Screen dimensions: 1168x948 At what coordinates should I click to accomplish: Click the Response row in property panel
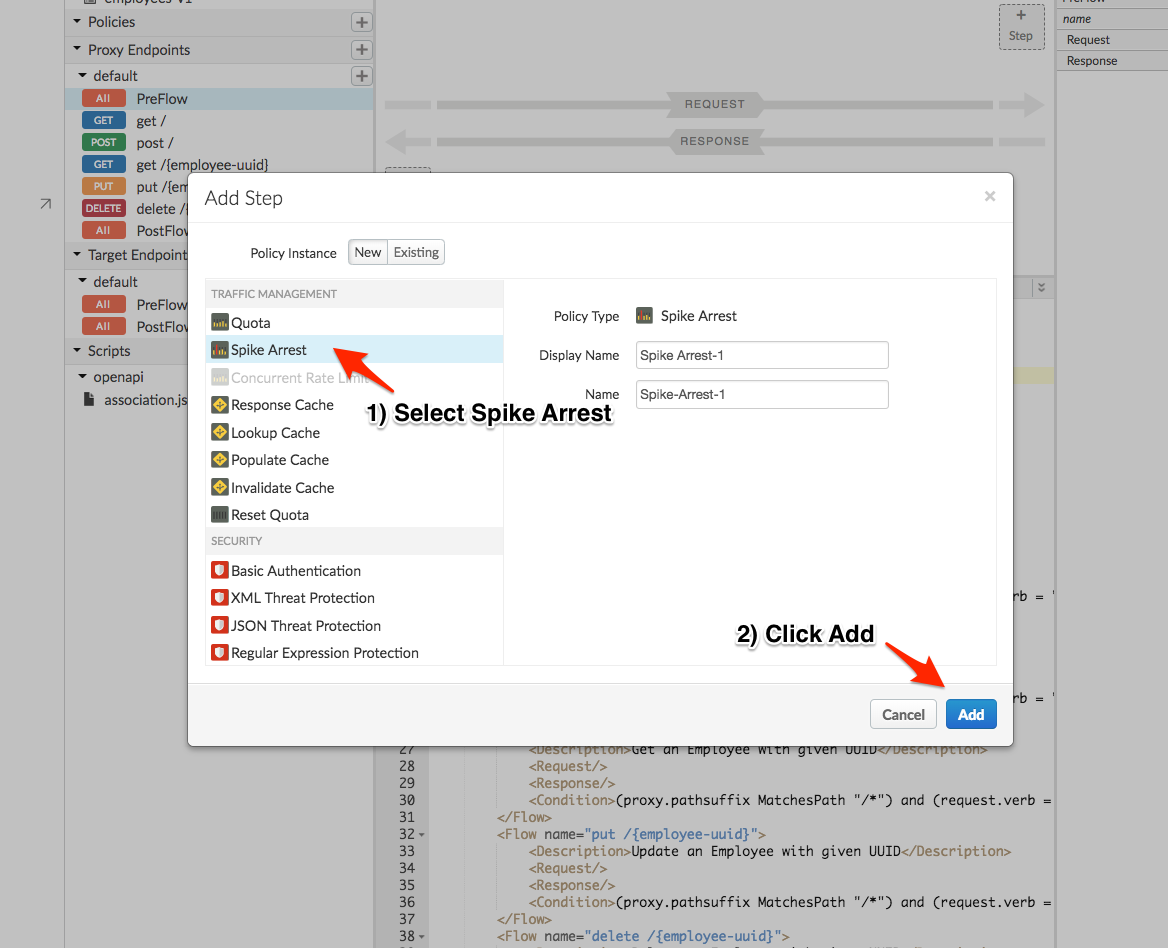click(1112, 60)
